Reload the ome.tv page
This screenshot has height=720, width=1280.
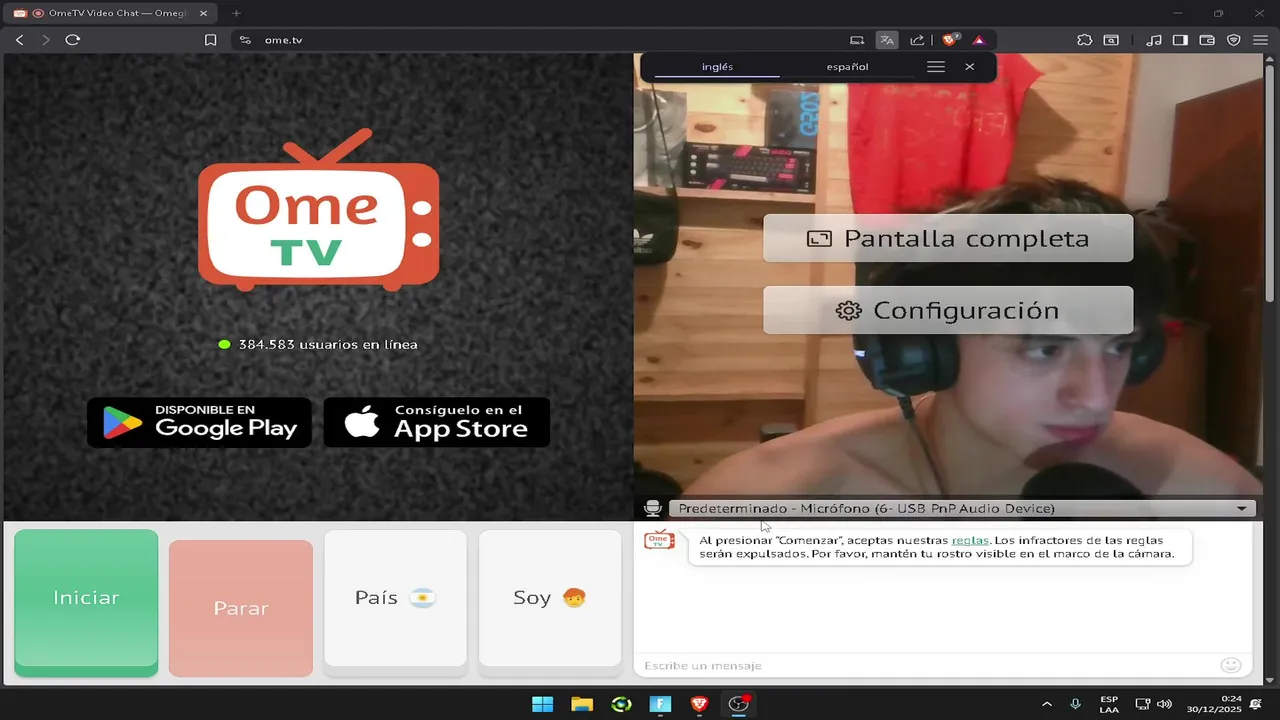(x=72, y=40)
